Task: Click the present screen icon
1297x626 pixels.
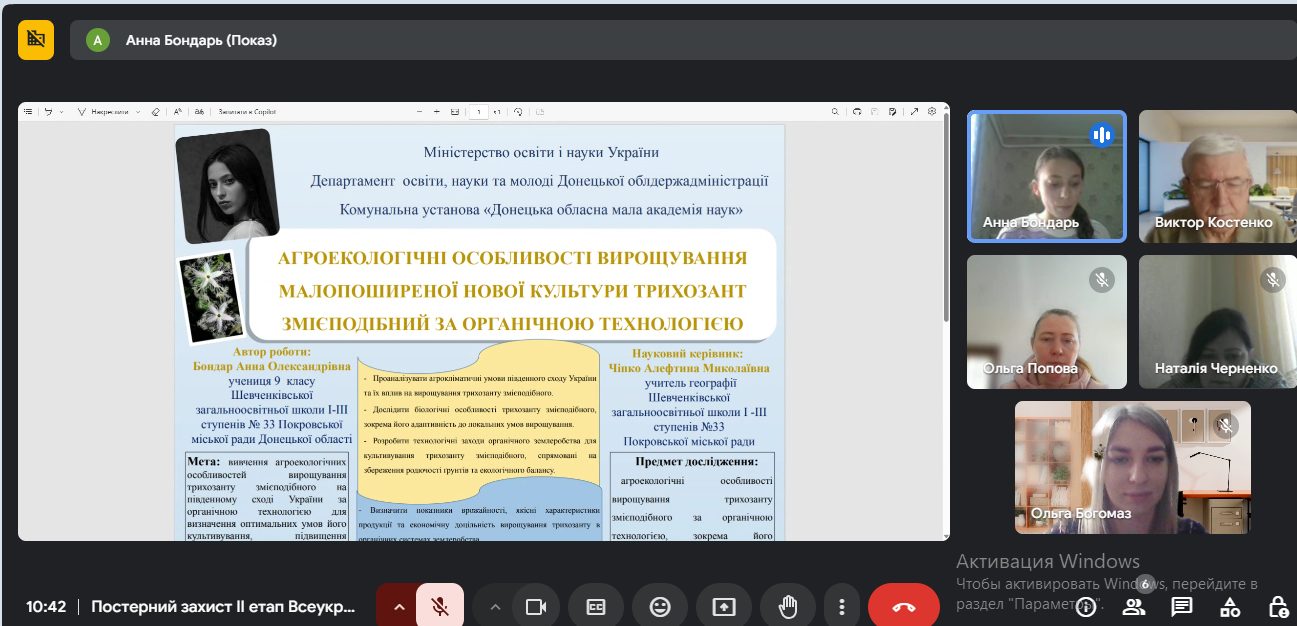Action: (x=723, y=606)
